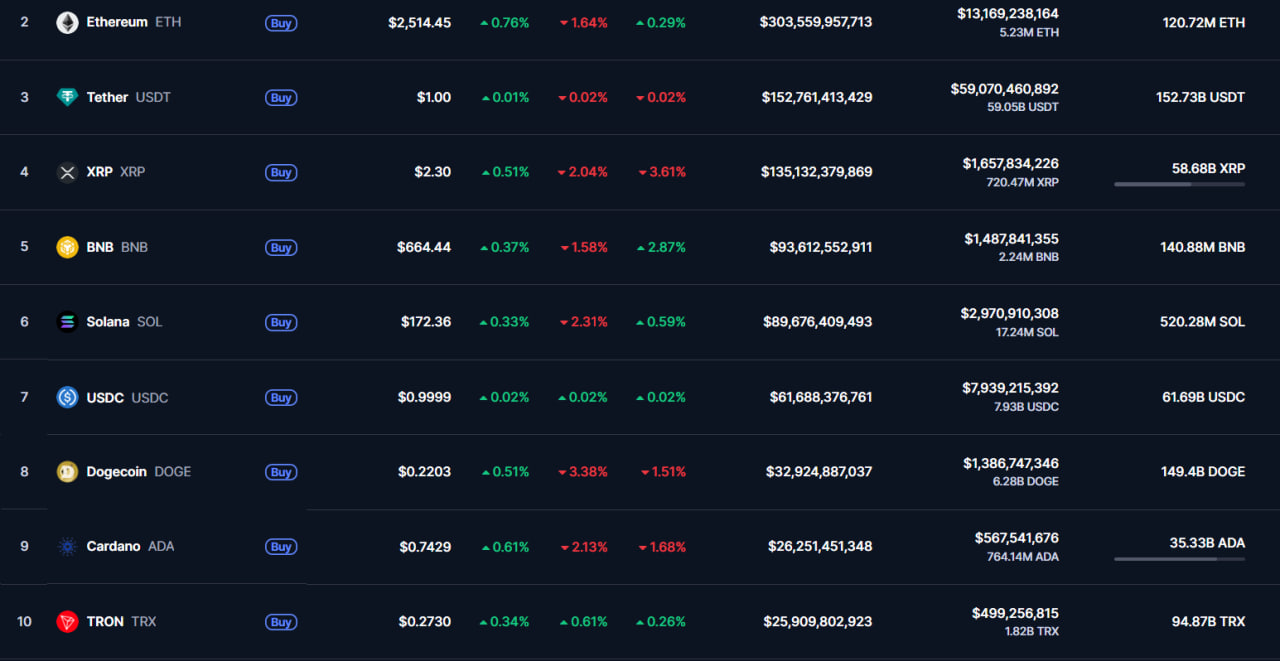Click the TRON coin logo

tap(67, 622)
